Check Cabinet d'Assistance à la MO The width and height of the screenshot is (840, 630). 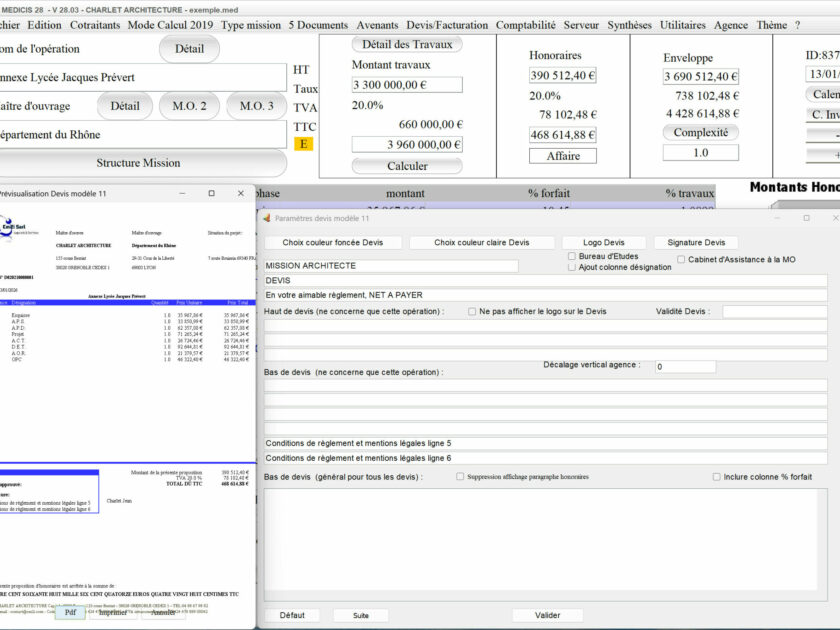pos(681,259)
